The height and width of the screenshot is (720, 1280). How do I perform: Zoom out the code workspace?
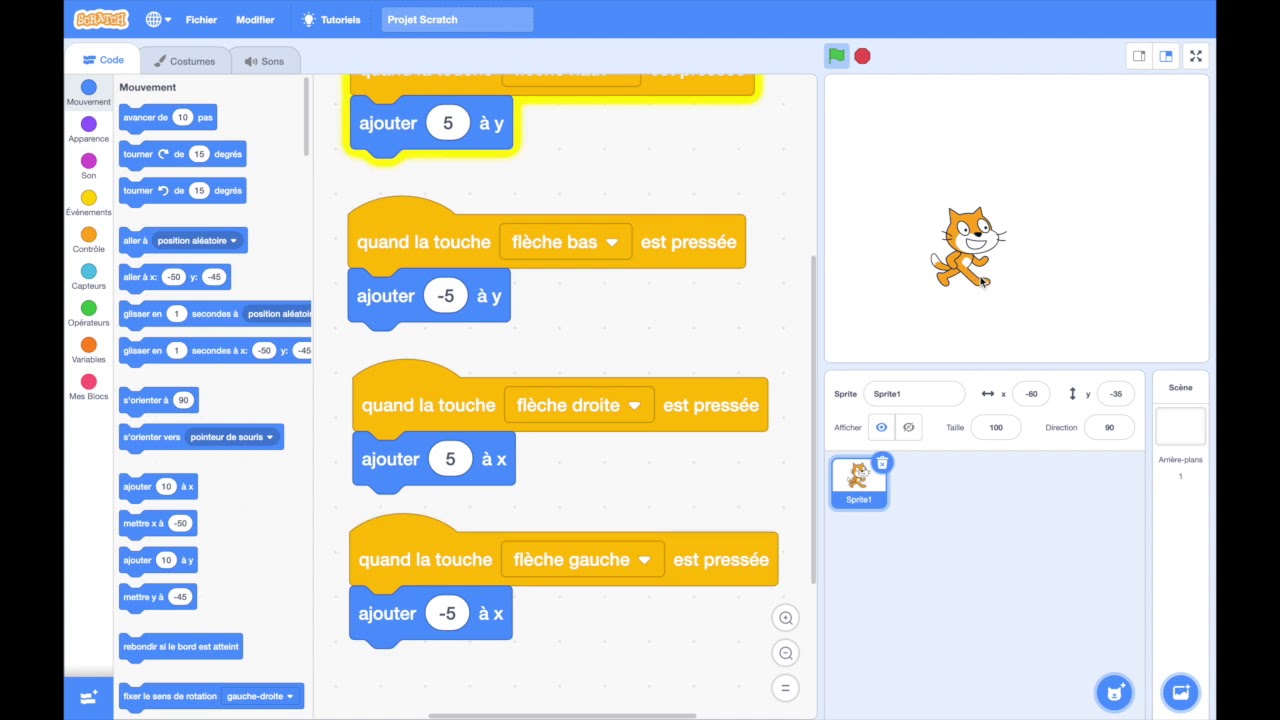point(786,653)
